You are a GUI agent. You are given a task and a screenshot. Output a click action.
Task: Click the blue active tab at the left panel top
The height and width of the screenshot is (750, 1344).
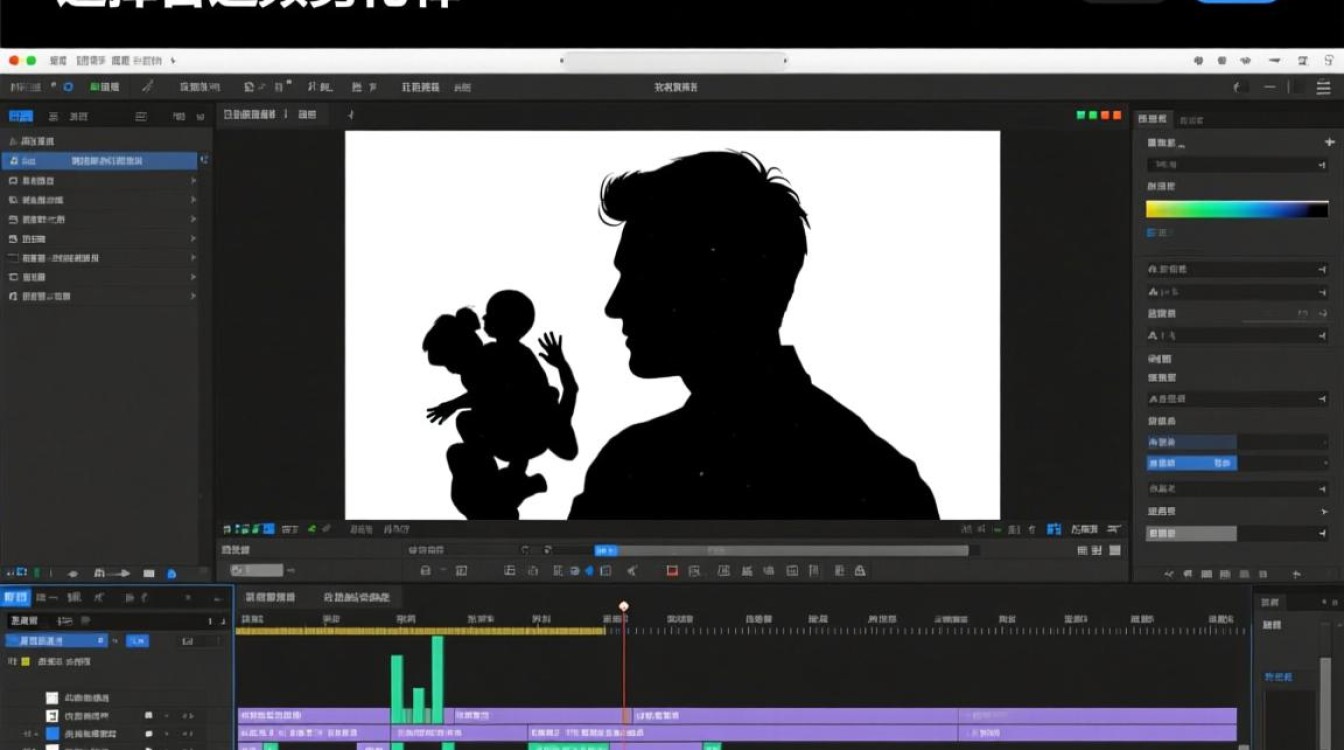[x=20, y=116]
